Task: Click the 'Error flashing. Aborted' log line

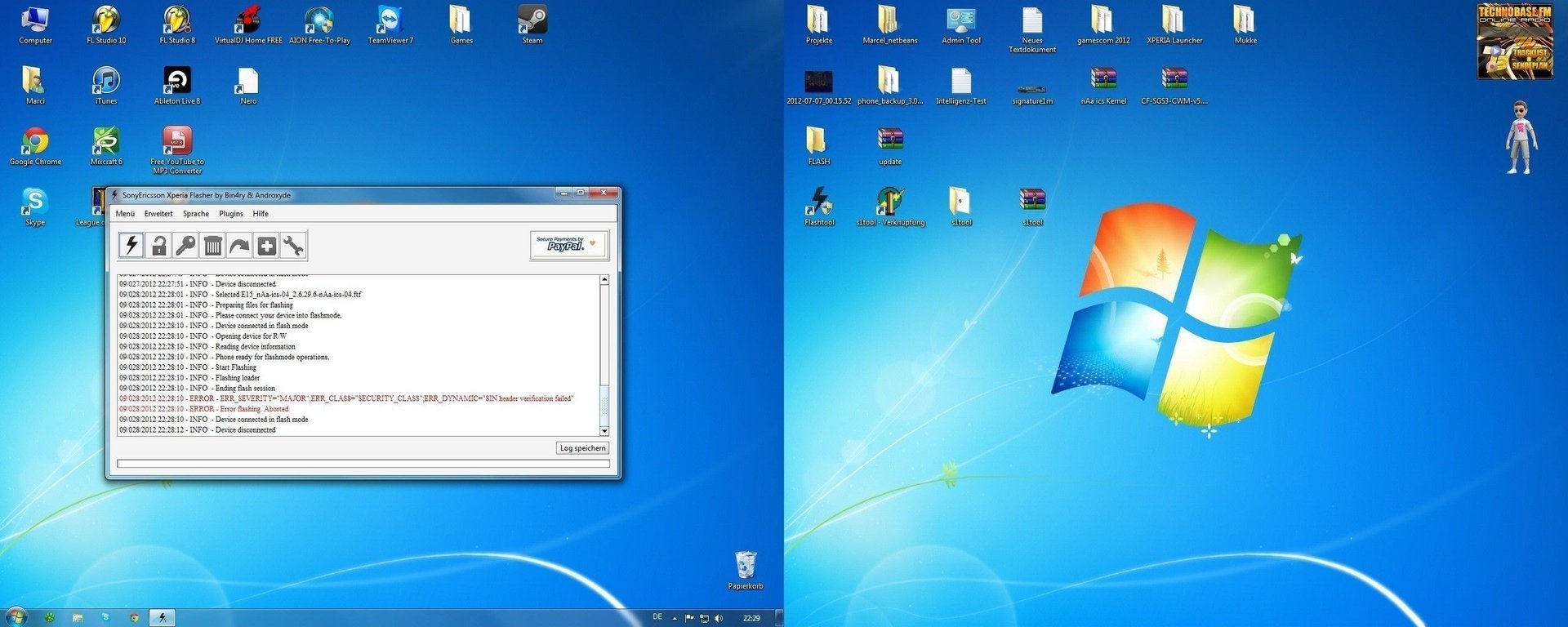Action: coord(204,409)
